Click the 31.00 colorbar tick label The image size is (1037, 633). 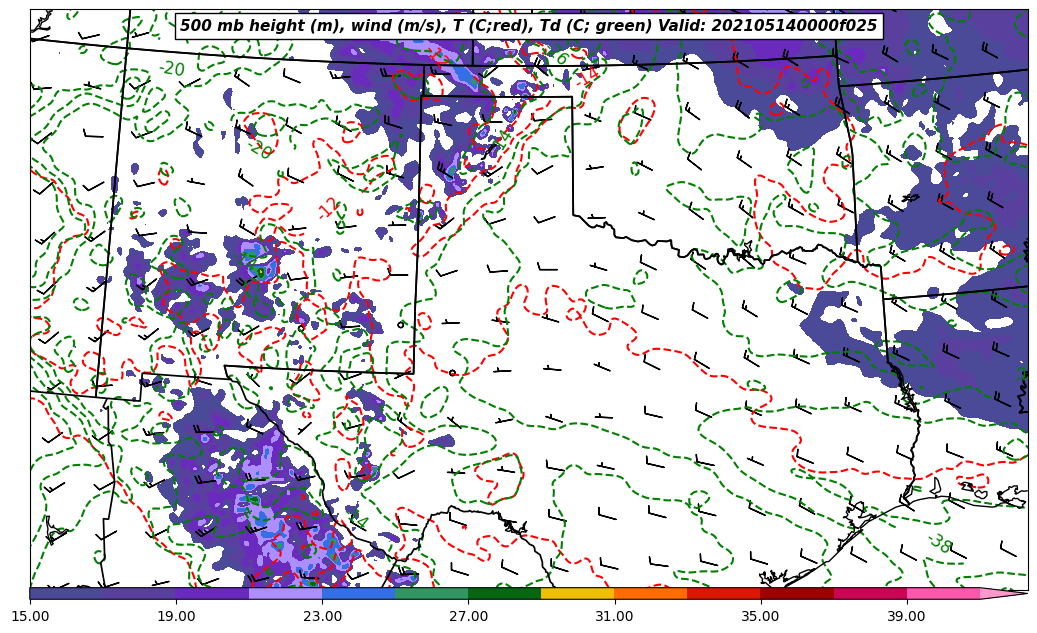coord(614,616)
